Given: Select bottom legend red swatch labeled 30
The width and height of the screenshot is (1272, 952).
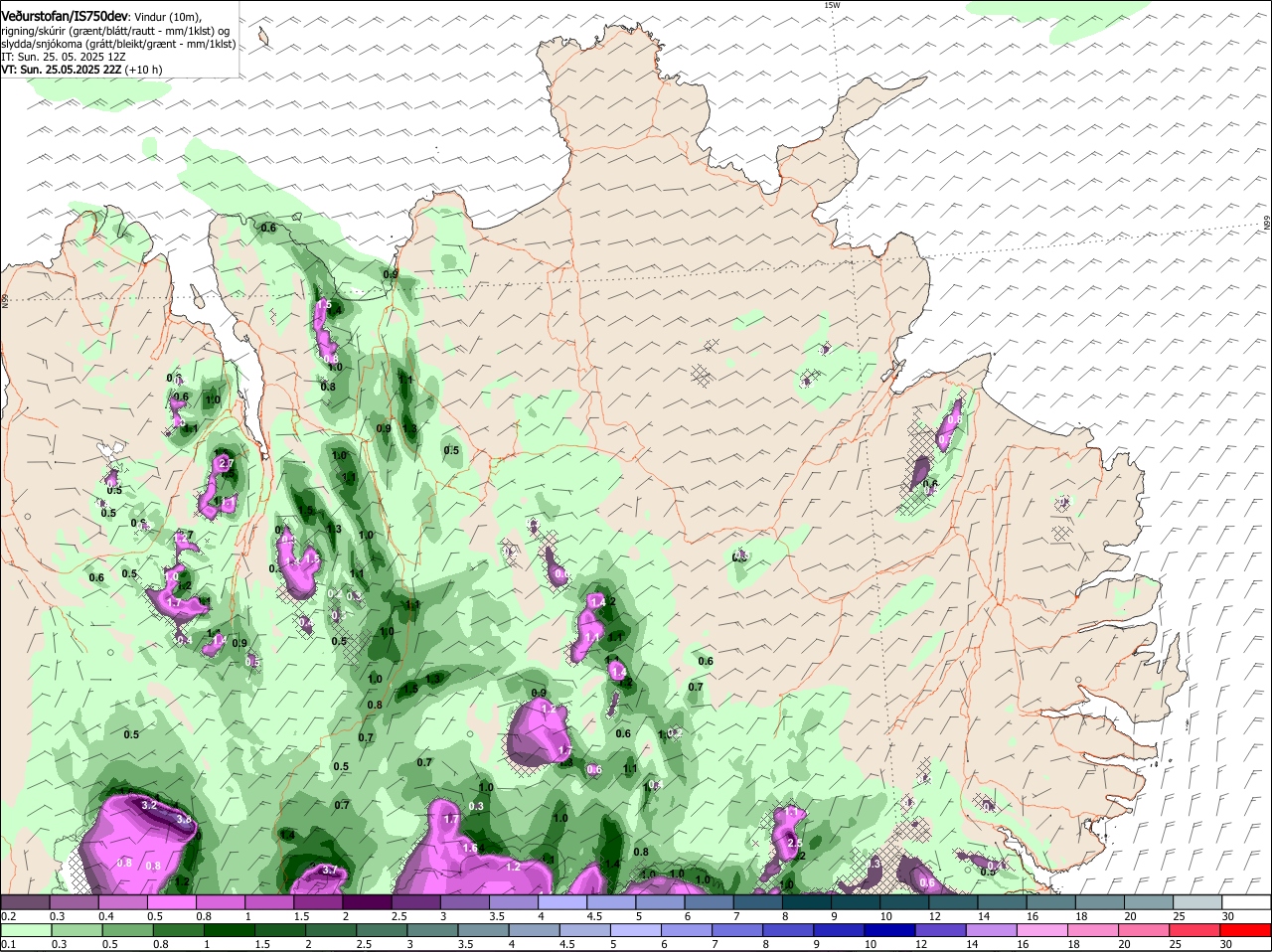Looking at the screenshot, I should pyautogui.click(x=1247, y=930).
